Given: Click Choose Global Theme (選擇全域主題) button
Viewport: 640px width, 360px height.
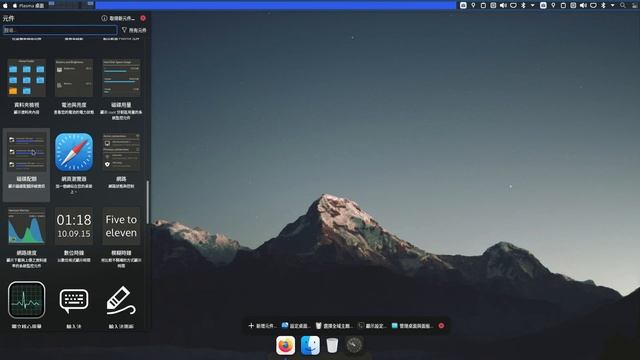Looking at the screenshot, I should [x=333, y=326].
